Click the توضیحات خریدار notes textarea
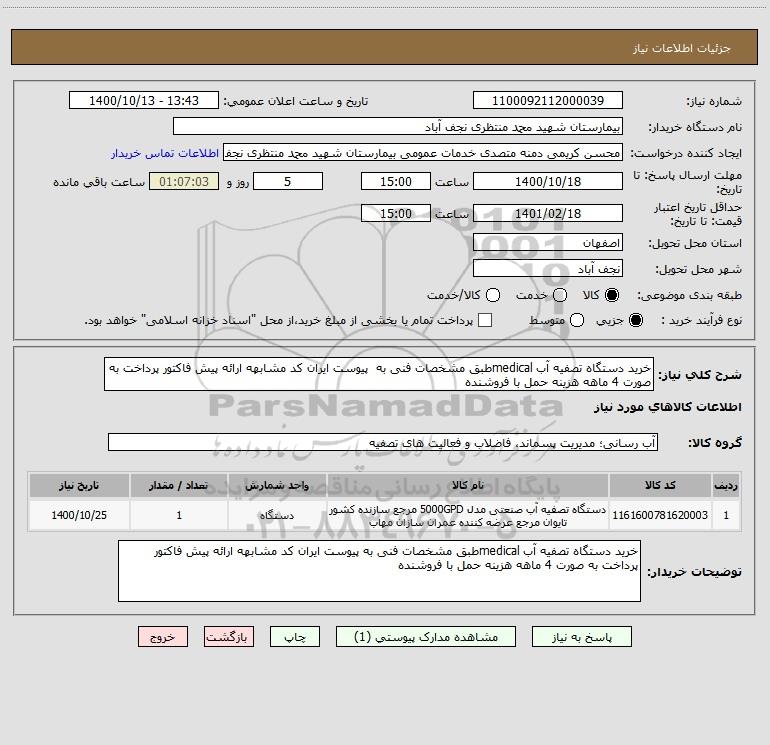Screen dimensions: 770x745 tap(379, 571)
